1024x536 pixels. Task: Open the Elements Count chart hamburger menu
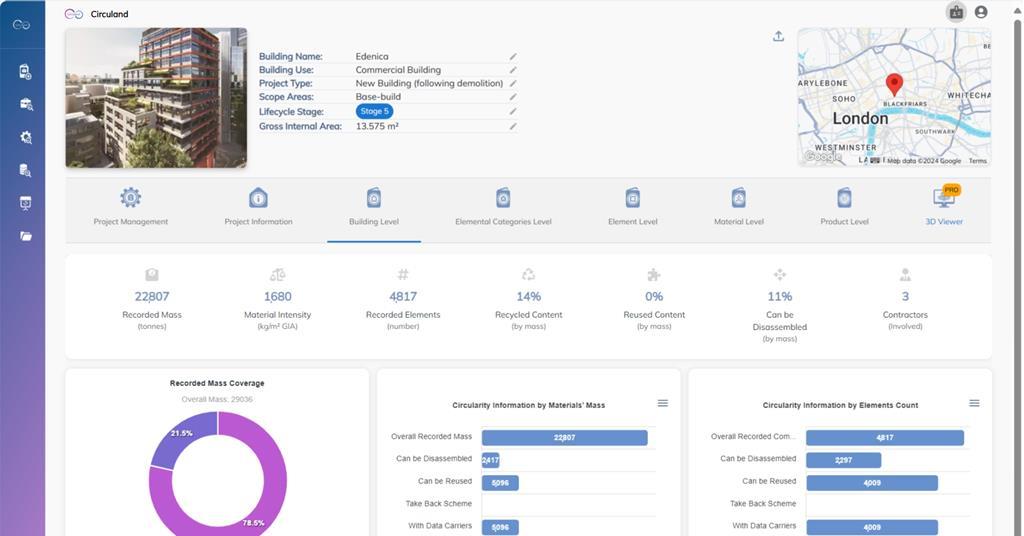pos(974,403)
